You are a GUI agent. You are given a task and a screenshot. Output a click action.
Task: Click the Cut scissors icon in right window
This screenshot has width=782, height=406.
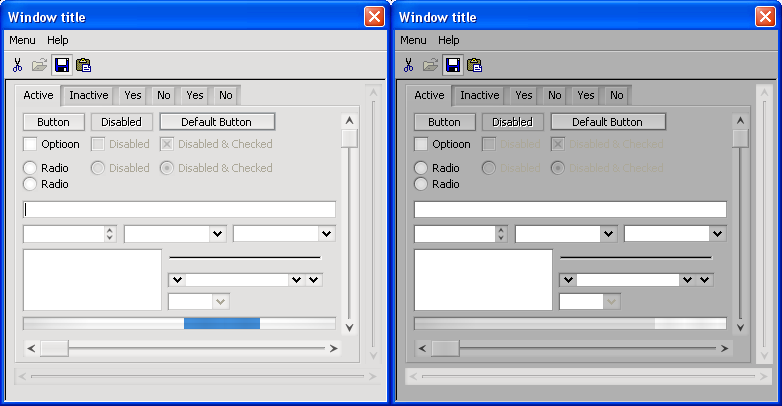[x=408, y=65]
